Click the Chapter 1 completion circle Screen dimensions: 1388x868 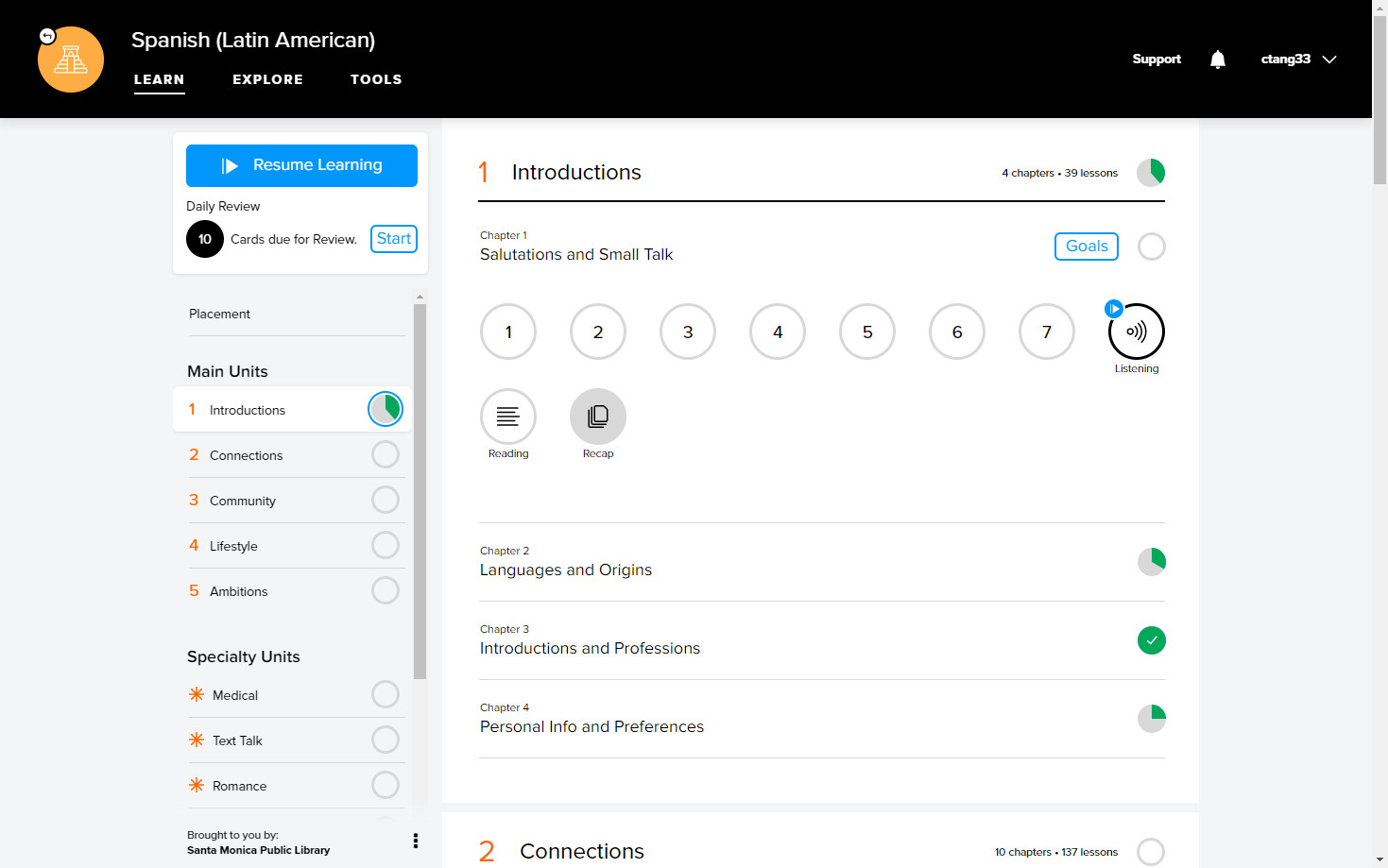(1152, 247)
